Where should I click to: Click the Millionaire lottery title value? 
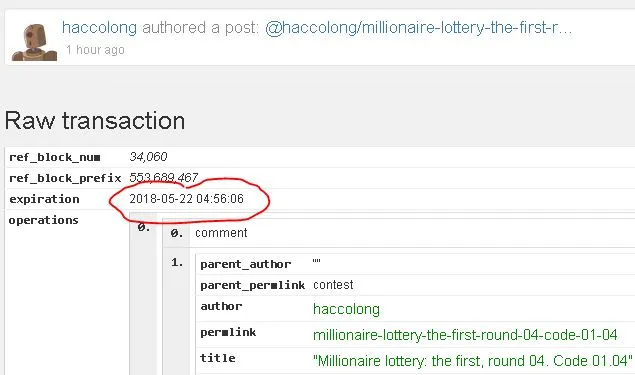(473, 360)
